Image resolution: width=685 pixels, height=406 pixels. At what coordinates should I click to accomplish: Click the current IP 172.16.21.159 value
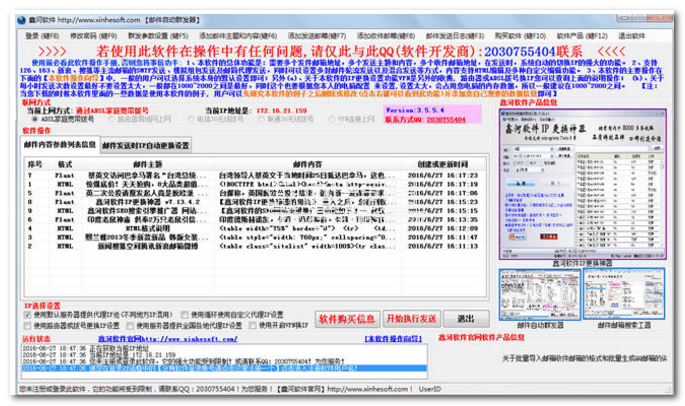281,111
